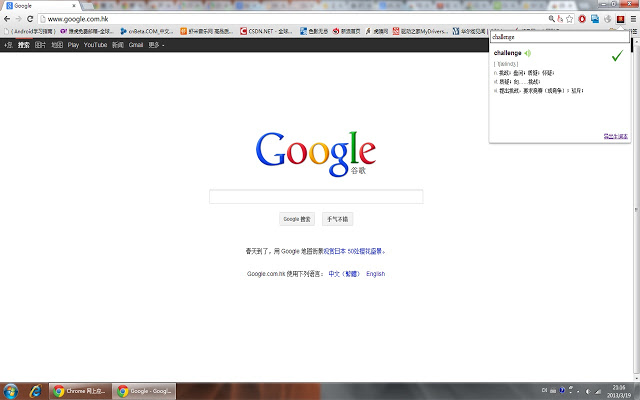Open YouTube in the Google black bar
The height and width of the screenshot is (400, 640).
pyautogui.click(x=95, y=45)
